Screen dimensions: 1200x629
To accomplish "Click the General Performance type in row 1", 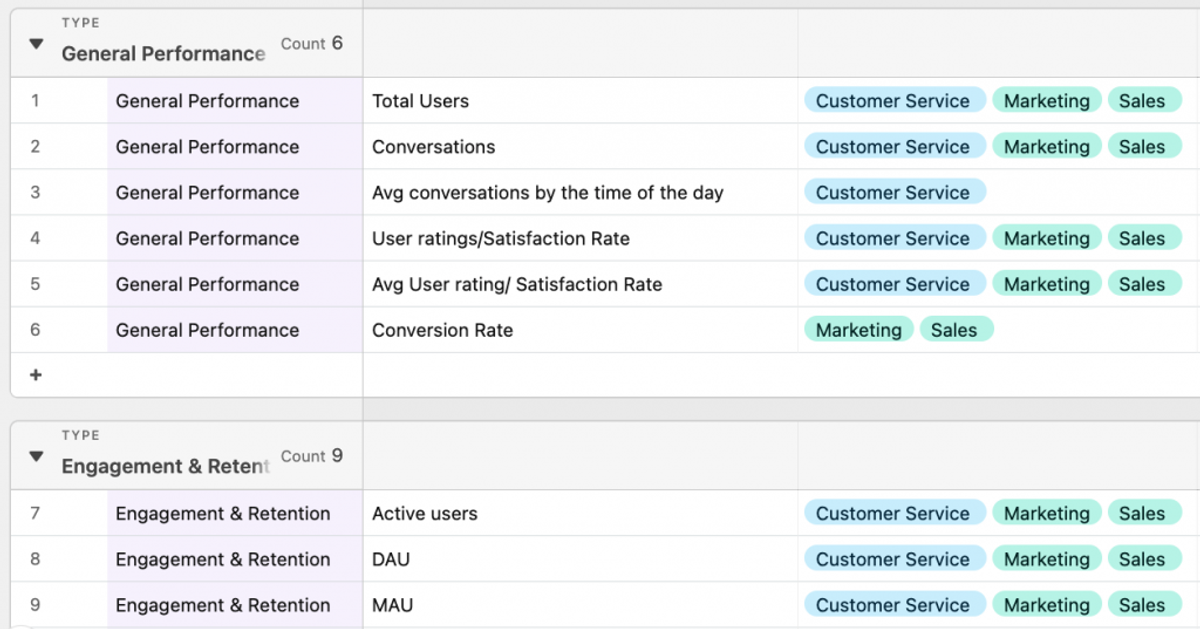I will pos(235,101).
